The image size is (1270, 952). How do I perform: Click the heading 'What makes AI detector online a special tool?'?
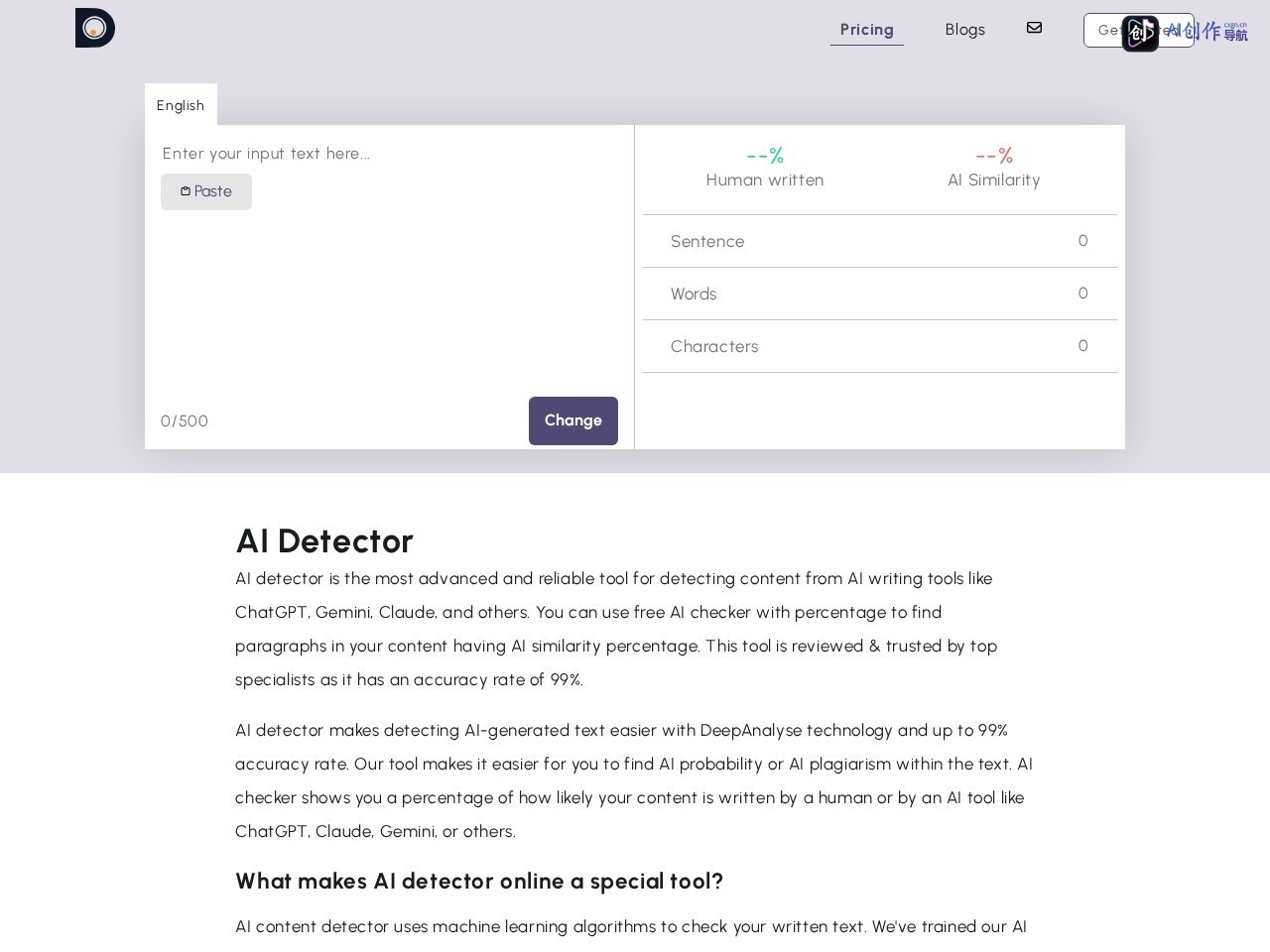point(479,881)
